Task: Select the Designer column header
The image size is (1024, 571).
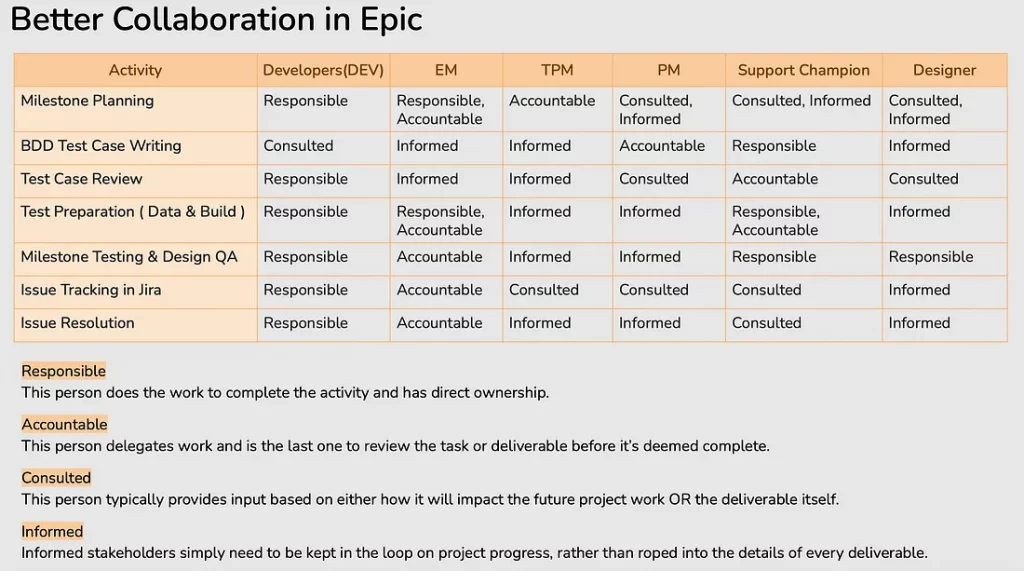Action: coord(944,70)
